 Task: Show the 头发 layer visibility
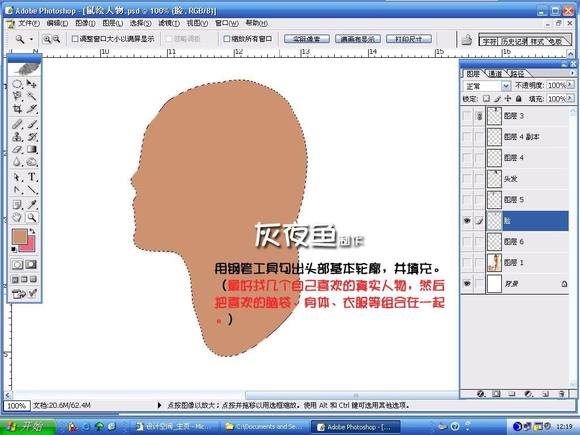coord(467,179)
